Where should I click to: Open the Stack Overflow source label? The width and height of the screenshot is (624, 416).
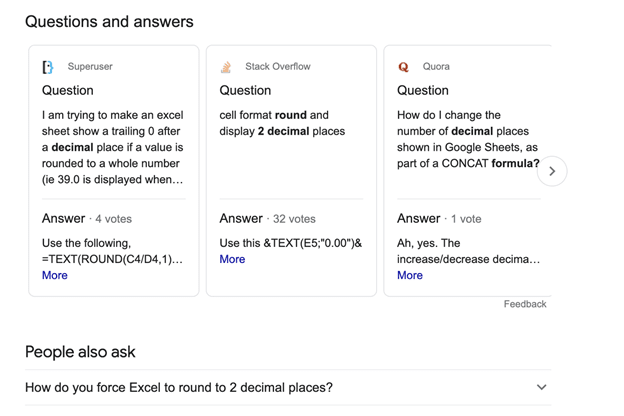277,67
